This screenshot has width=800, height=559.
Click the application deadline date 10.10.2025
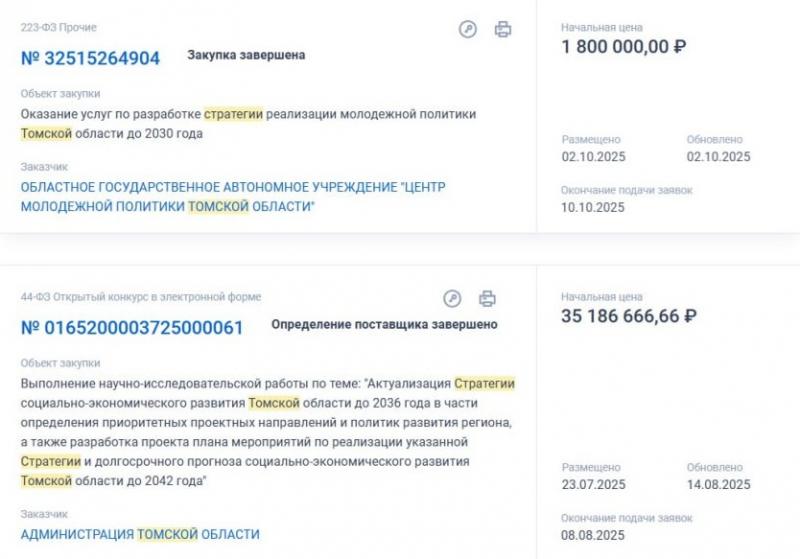coord(593,208)
